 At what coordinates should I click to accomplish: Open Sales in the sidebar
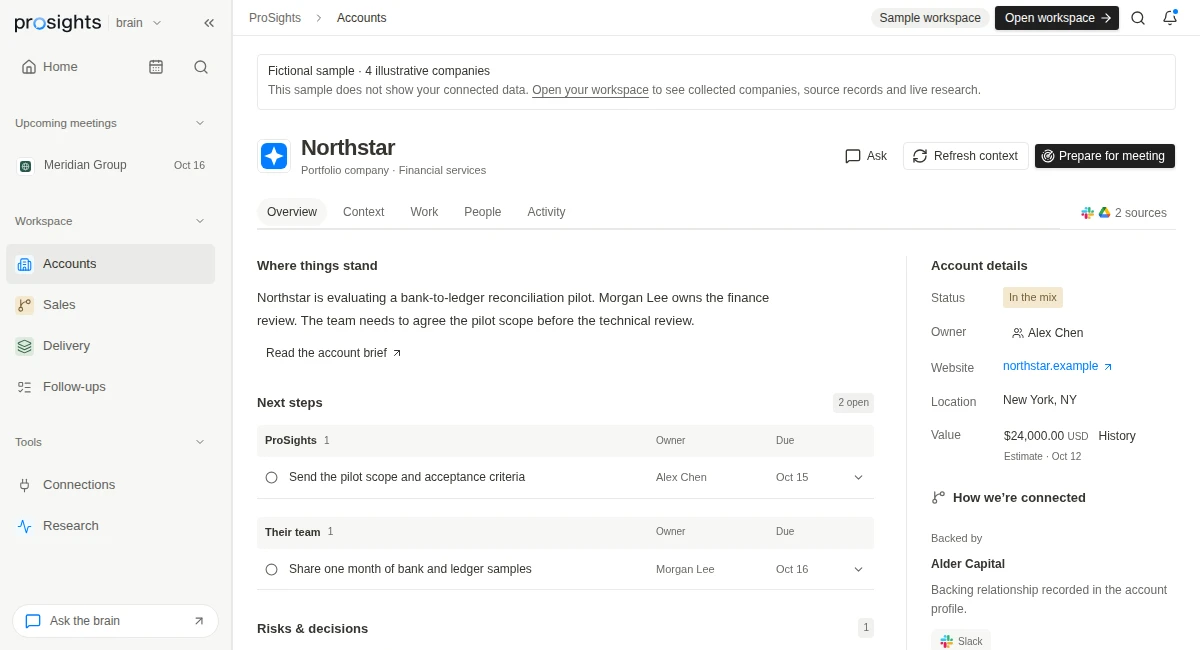(110, 305)
